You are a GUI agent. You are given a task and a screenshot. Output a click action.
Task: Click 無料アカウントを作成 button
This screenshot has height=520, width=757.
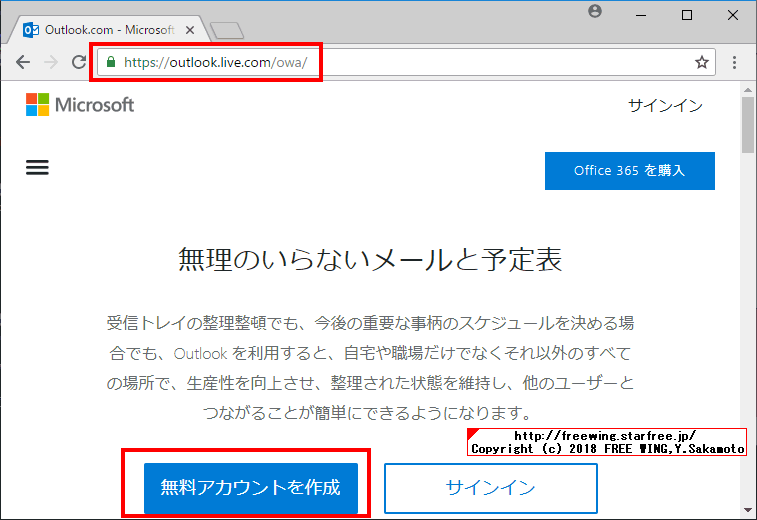pyautogui.click(x=251, y=488)
